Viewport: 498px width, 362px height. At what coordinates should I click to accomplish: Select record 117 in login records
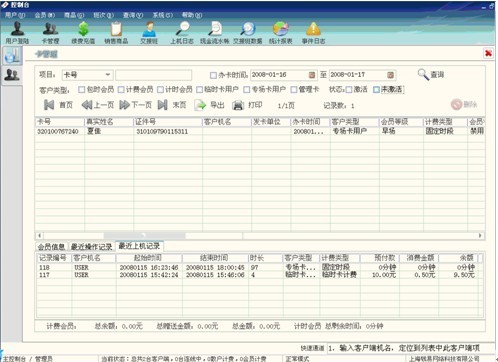click(44, 275)
